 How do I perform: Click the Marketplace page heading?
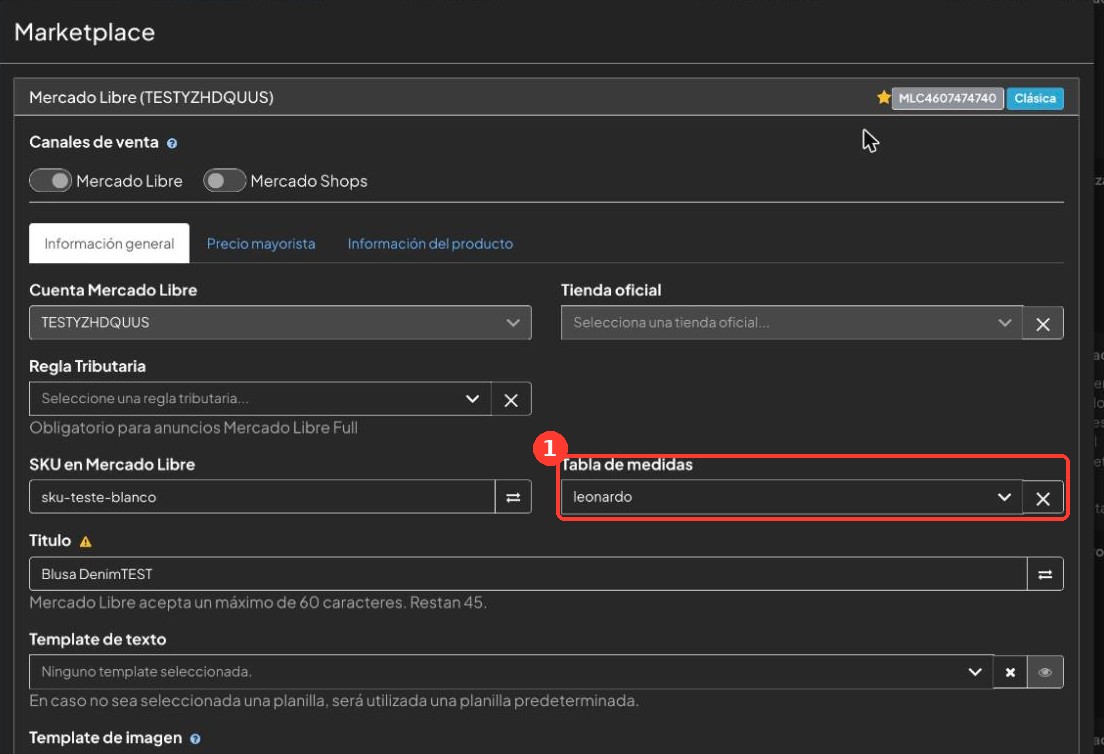point(84,32)
